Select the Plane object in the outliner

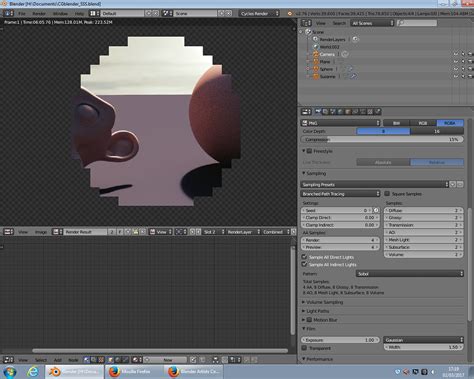[x=325, y=62]
